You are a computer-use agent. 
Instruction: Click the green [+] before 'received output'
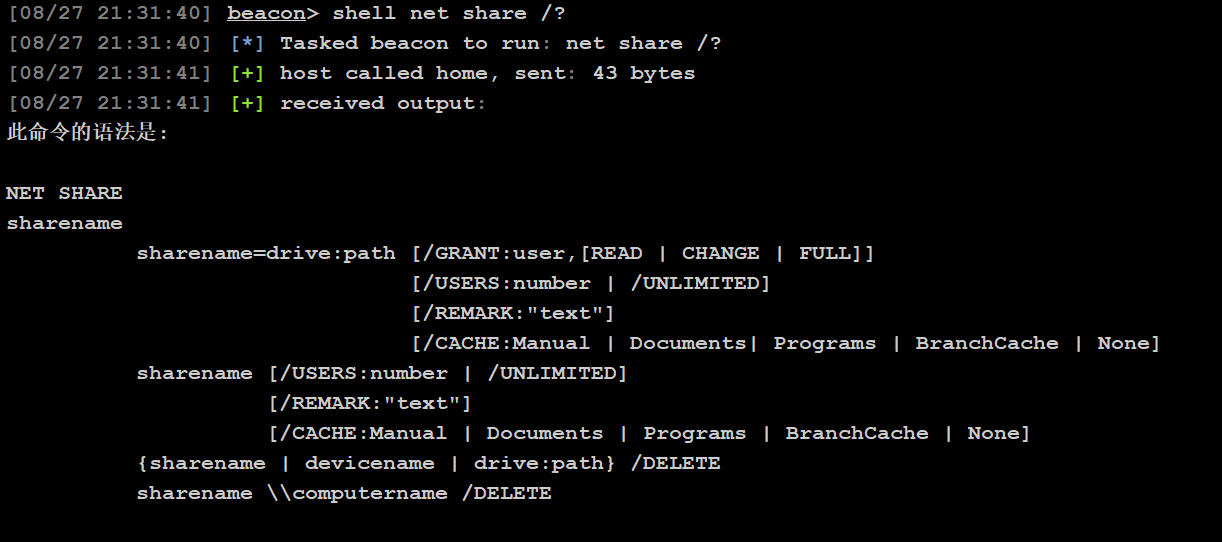coord(247,104)
